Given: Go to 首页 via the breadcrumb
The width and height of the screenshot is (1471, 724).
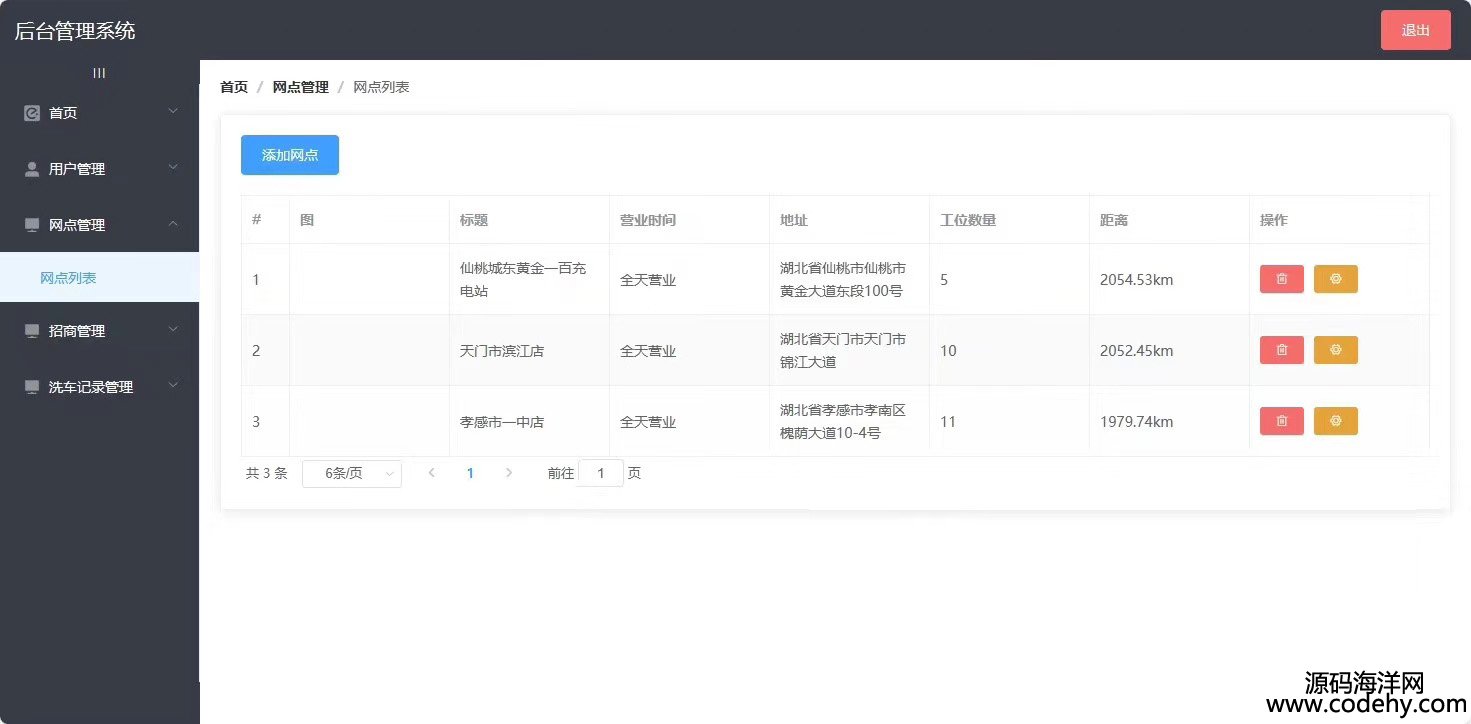Looking at the screenshot, I should 234,87.
